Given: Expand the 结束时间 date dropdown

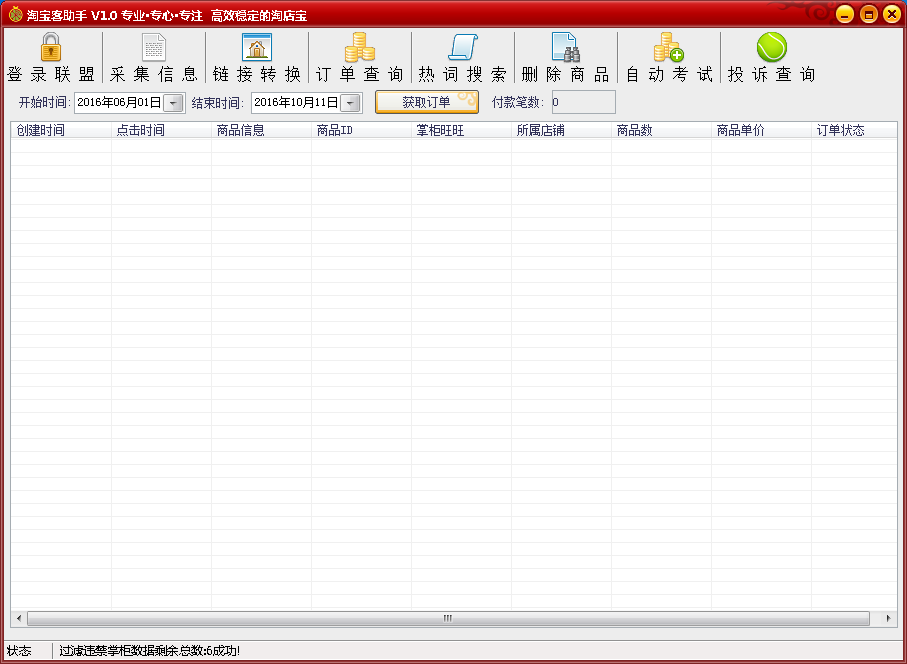Looking at the screenshot, I should [x=350, y=103].
